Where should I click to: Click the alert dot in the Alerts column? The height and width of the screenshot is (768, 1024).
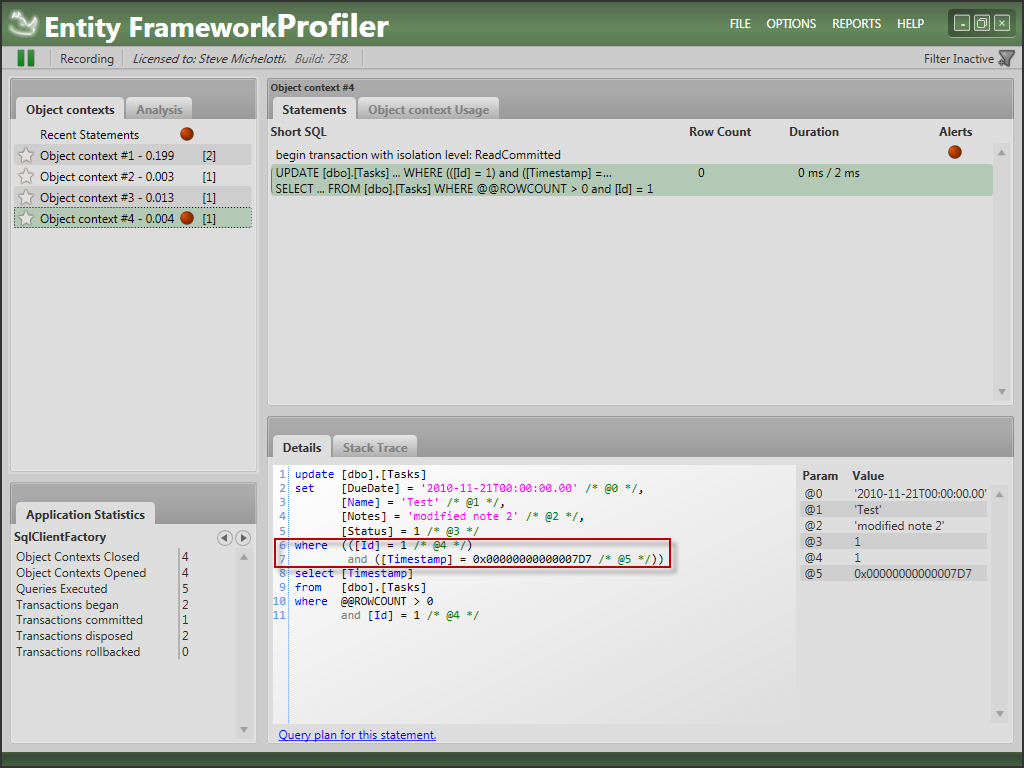point(955,152)
